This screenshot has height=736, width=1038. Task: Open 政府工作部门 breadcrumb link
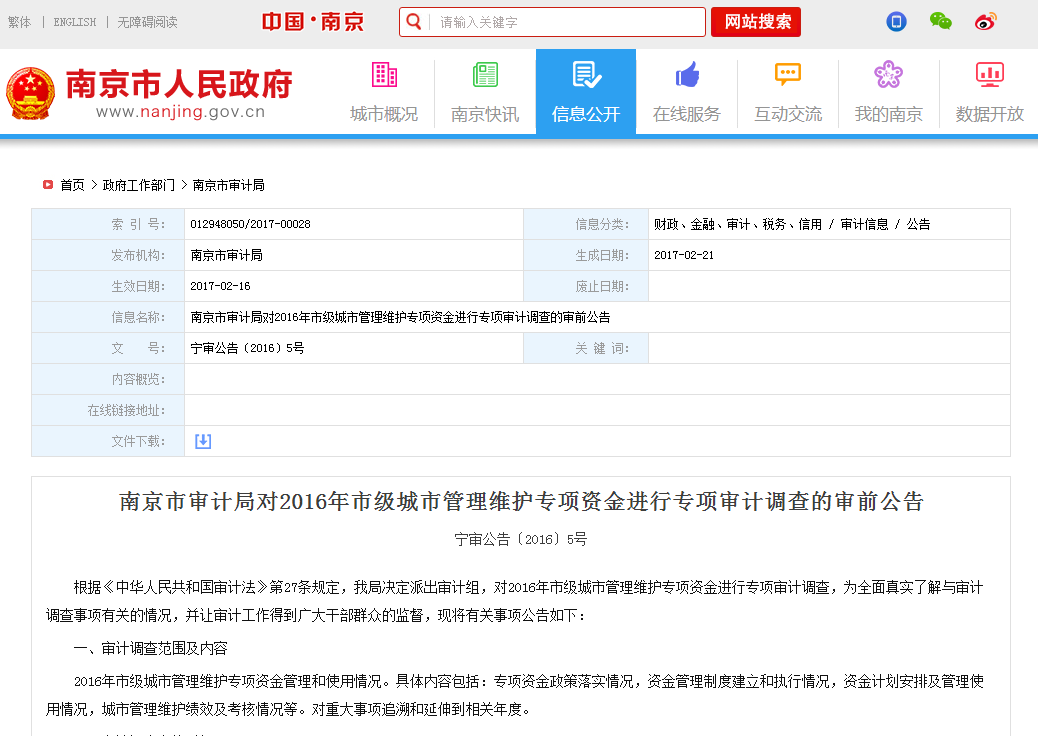click(138, 185)
